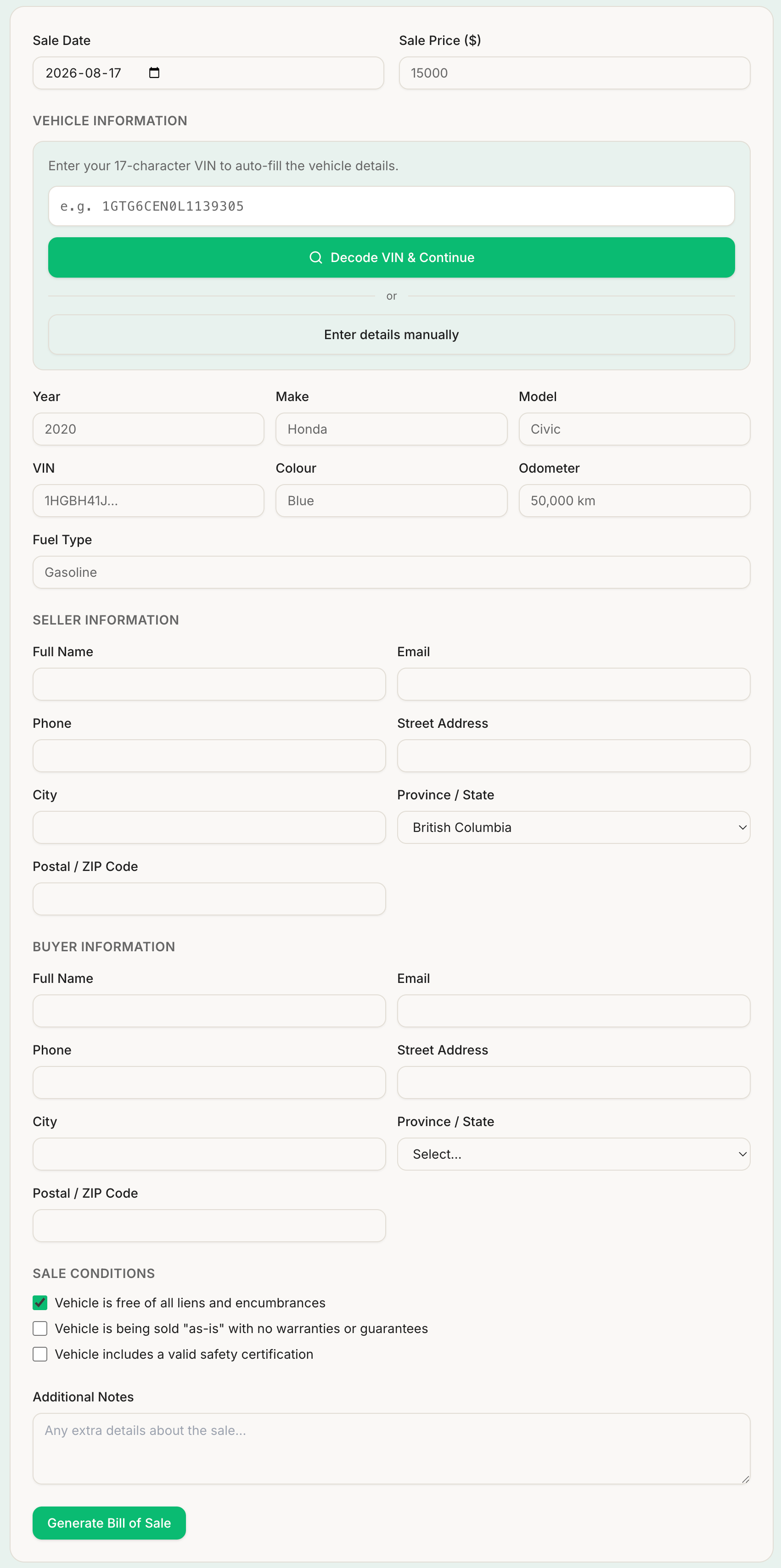Image resolution: width=781 pixels, height=1568 pixels.
Task: Check the sold "as-is" no warranties box
Action: [x=40, y=1328]
